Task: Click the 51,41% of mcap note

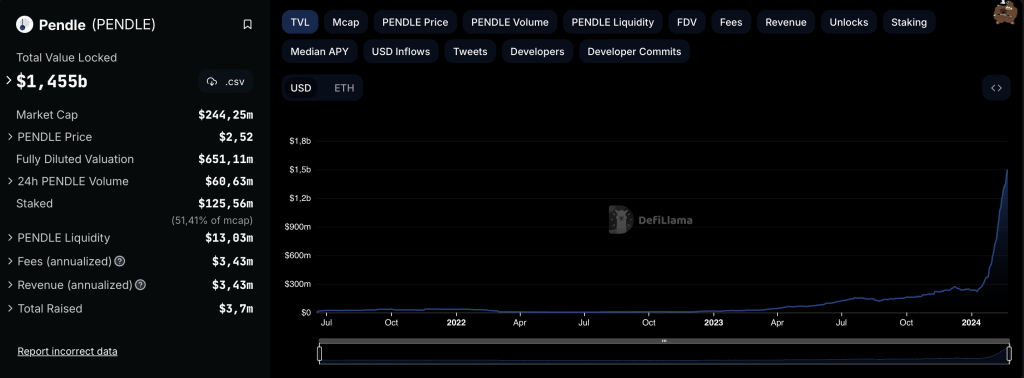Action: click(212, 220)
